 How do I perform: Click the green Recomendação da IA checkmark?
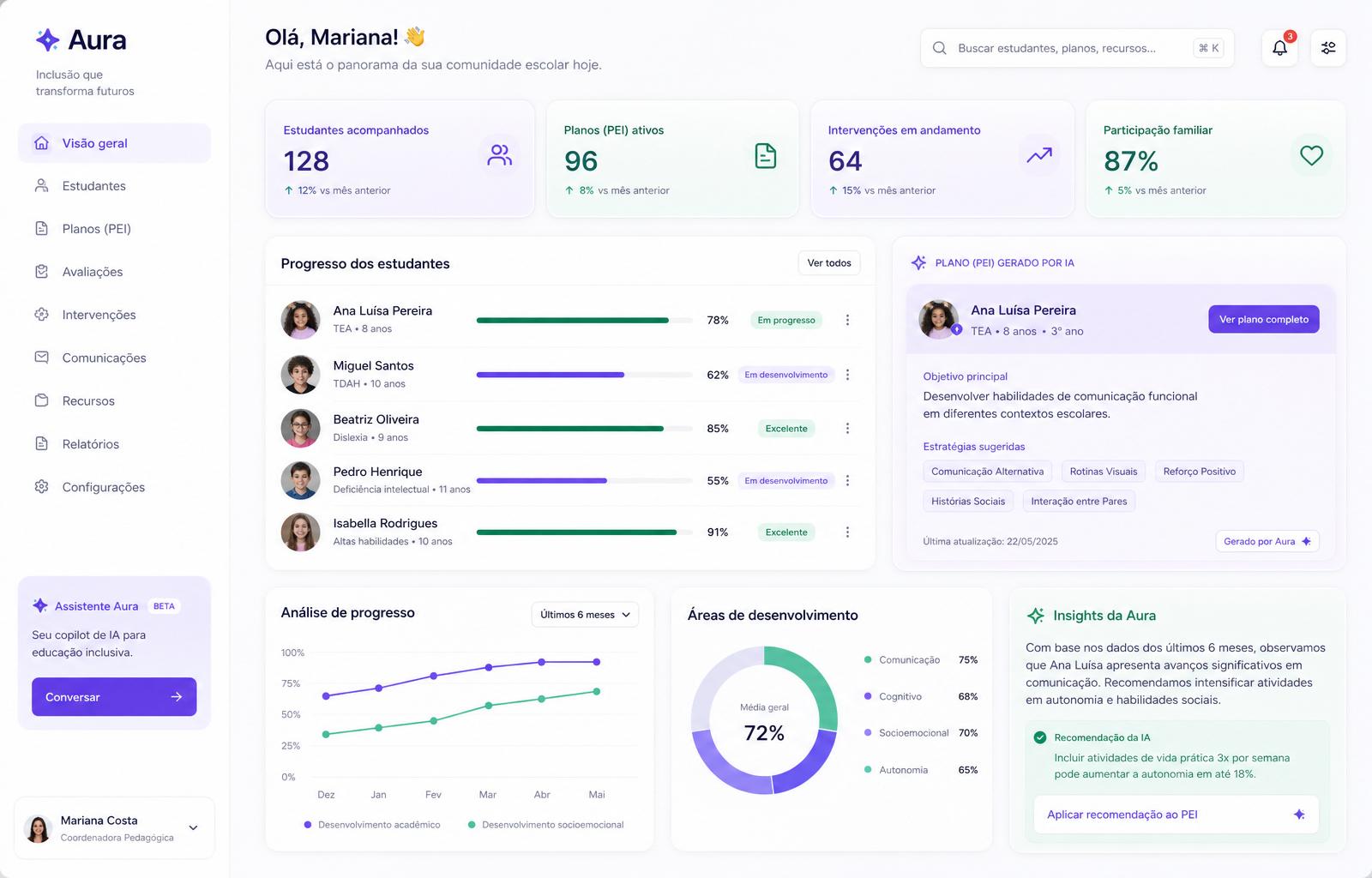tap(1040, 737)
